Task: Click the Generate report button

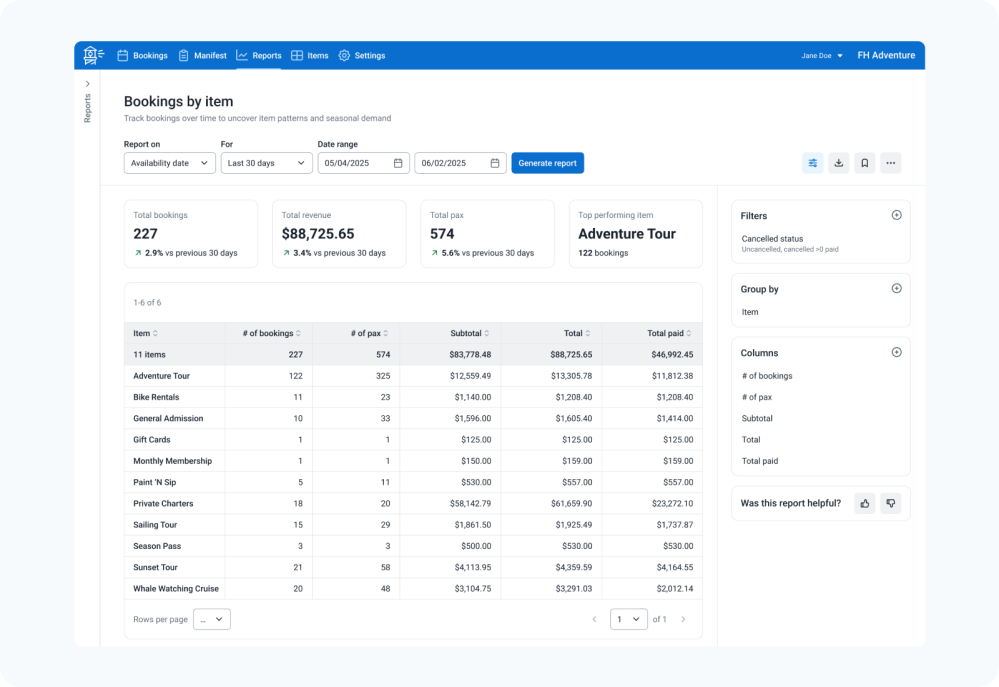Action: 547,163
